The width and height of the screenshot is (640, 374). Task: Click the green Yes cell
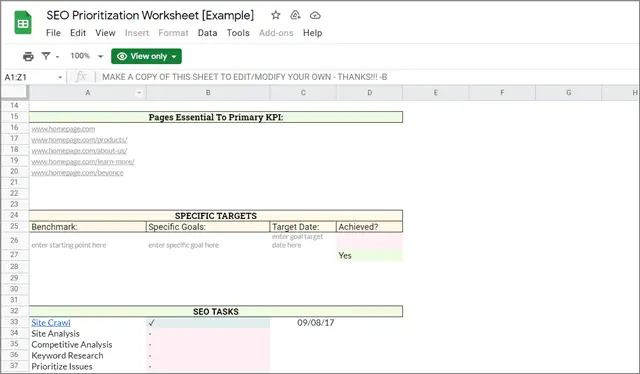point(370,255)
